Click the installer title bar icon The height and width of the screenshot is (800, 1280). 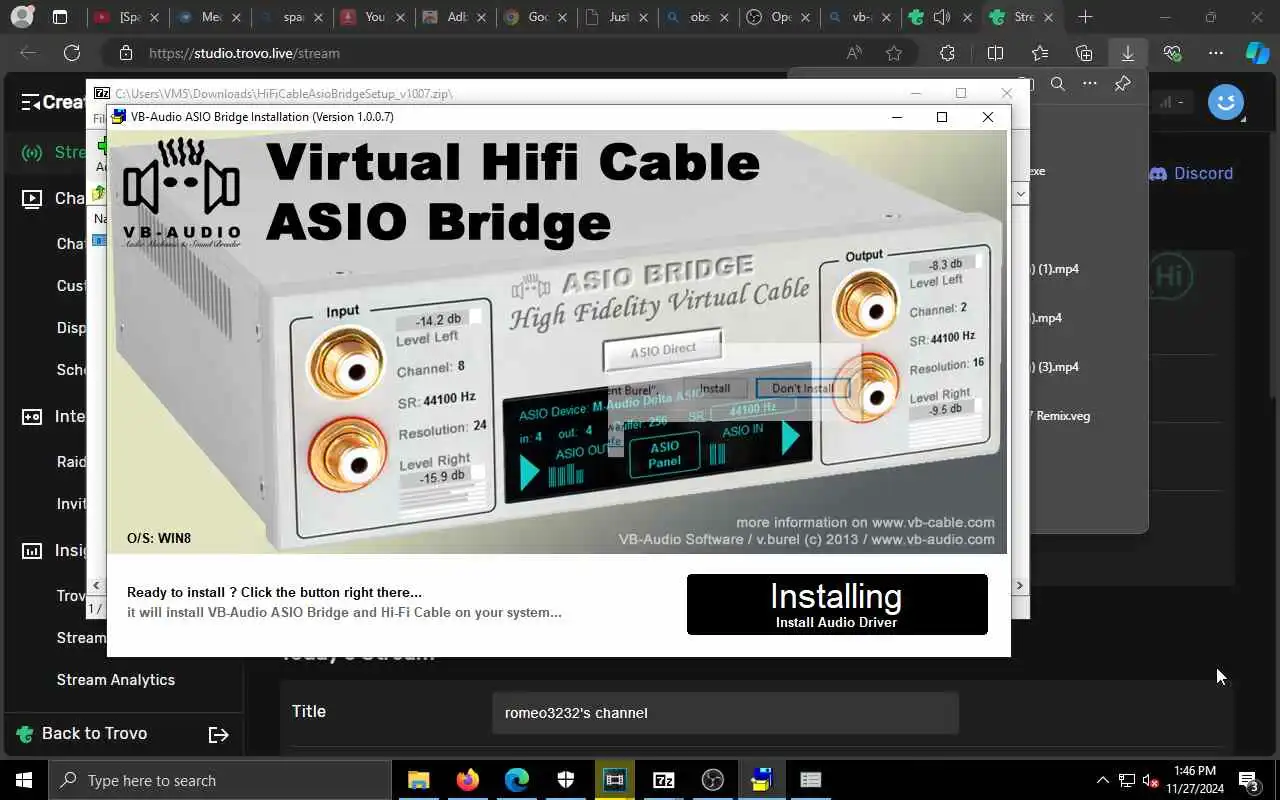point(118,117)
